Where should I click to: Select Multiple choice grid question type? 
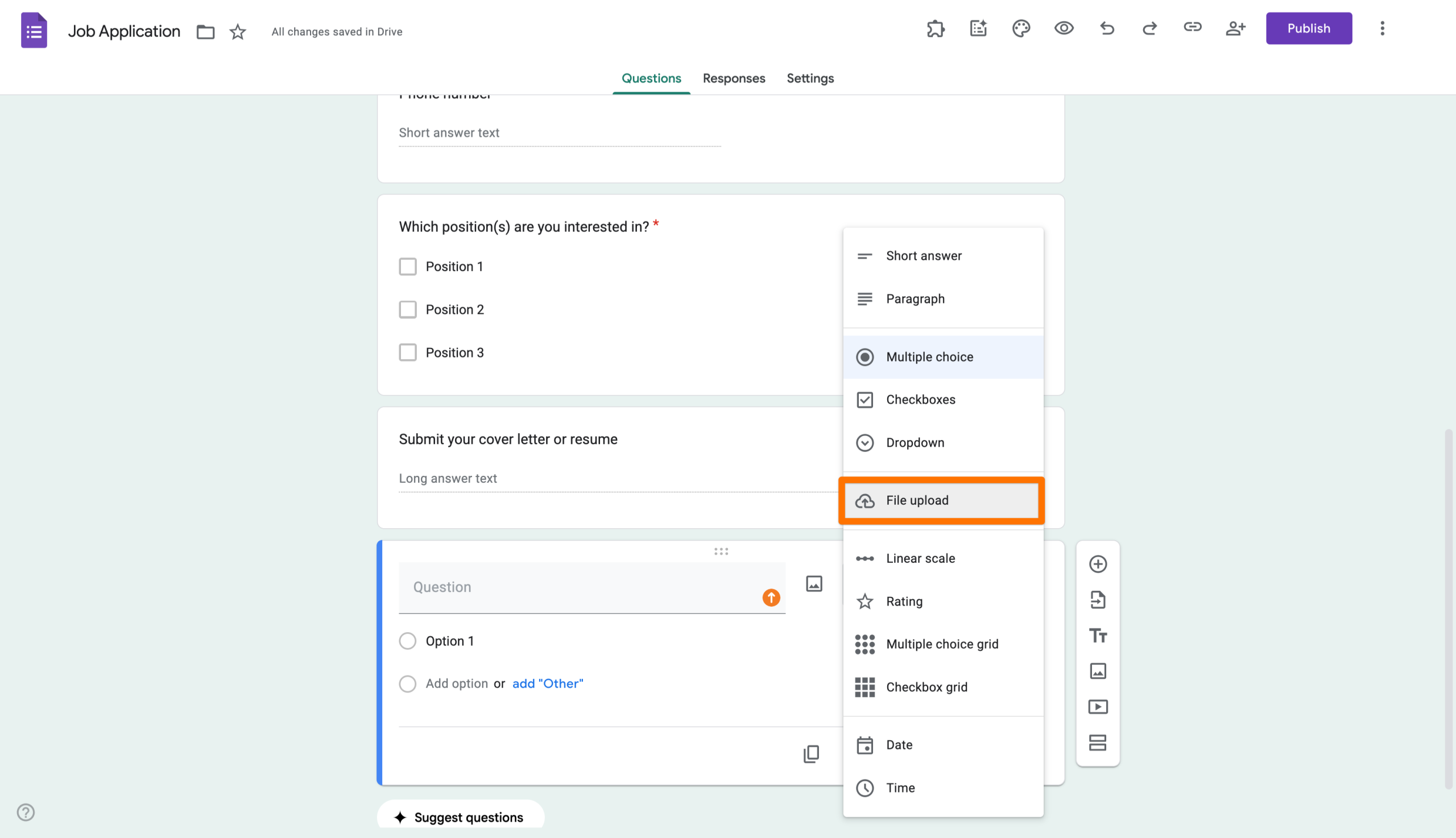tap(942, 644)
